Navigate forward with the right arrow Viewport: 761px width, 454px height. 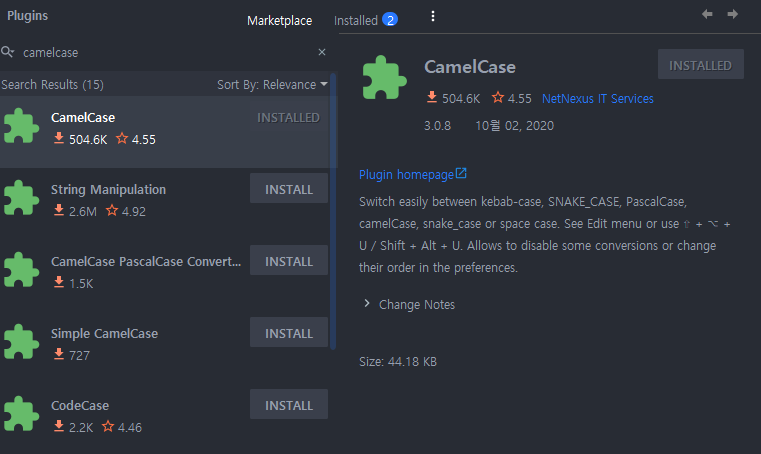tap(733, 14)
